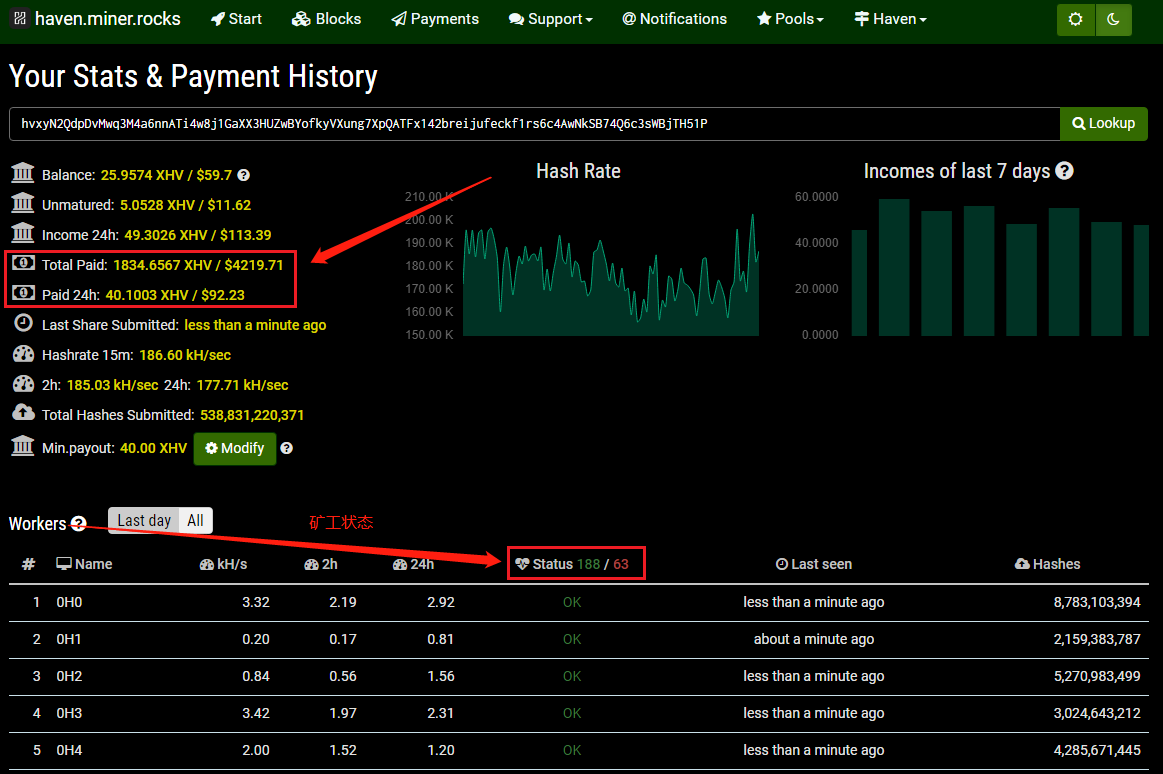
Task: Open the Haven dropdown menu
Action: coord(890,19)
